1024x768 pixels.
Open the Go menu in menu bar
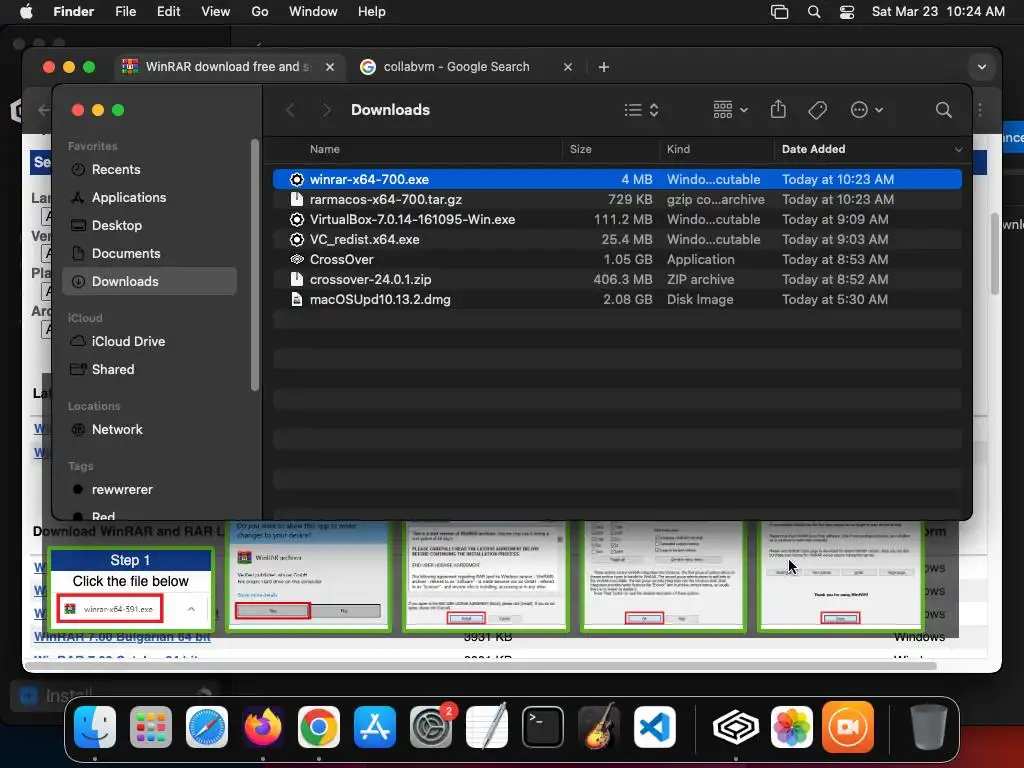(x=260, y=12)
